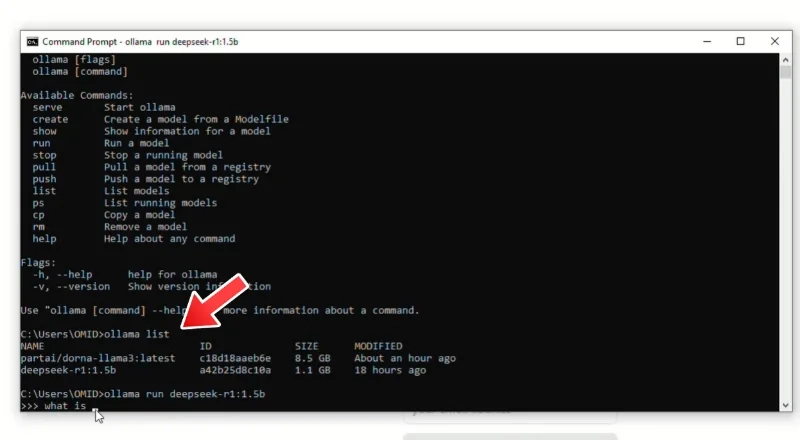Click at the '>>> what is' prompt line
This screenshot has height=440, width=800.
click(x=54, y=406)
